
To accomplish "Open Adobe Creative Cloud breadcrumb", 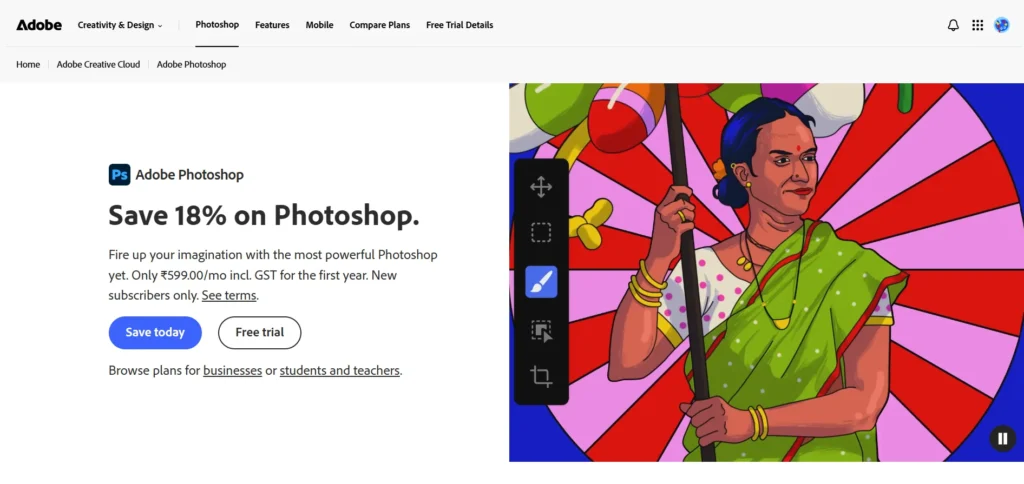I will coord(99,65).
